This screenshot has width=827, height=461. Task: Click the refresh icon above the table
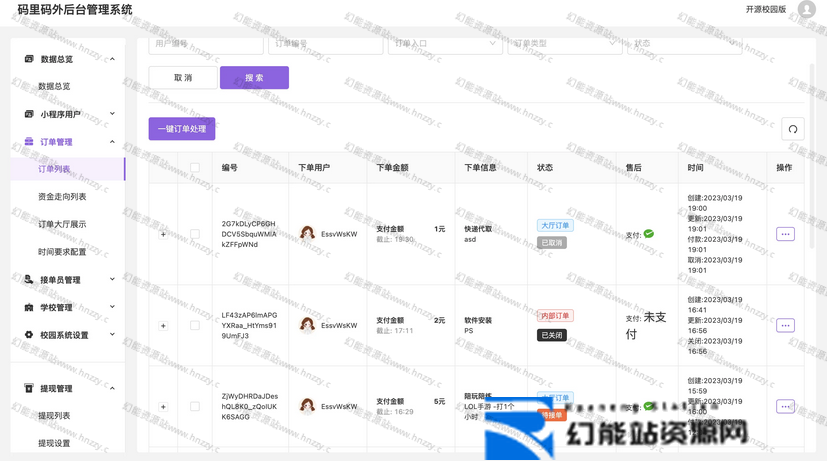[792, 129]
